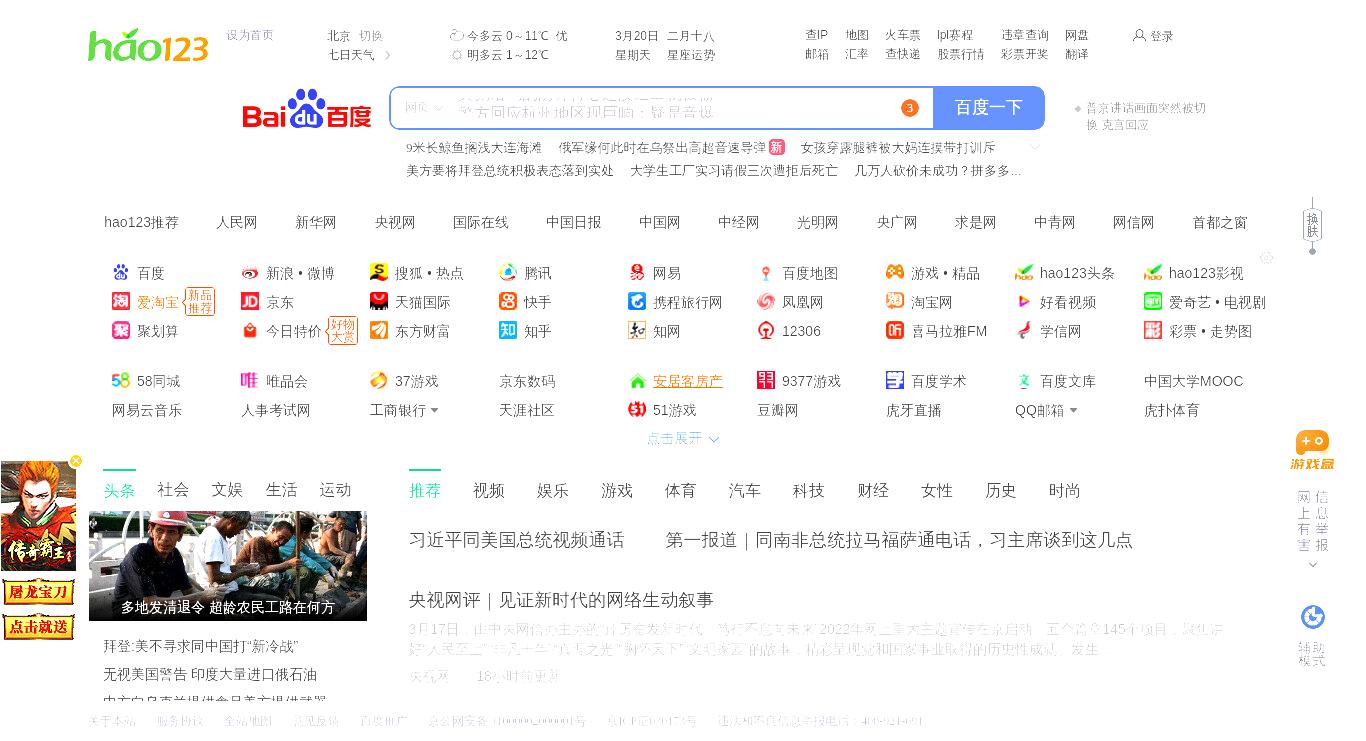Screen dimensions: 1366x741
Task: Click 设为首页 link
Action: point(250,35)
